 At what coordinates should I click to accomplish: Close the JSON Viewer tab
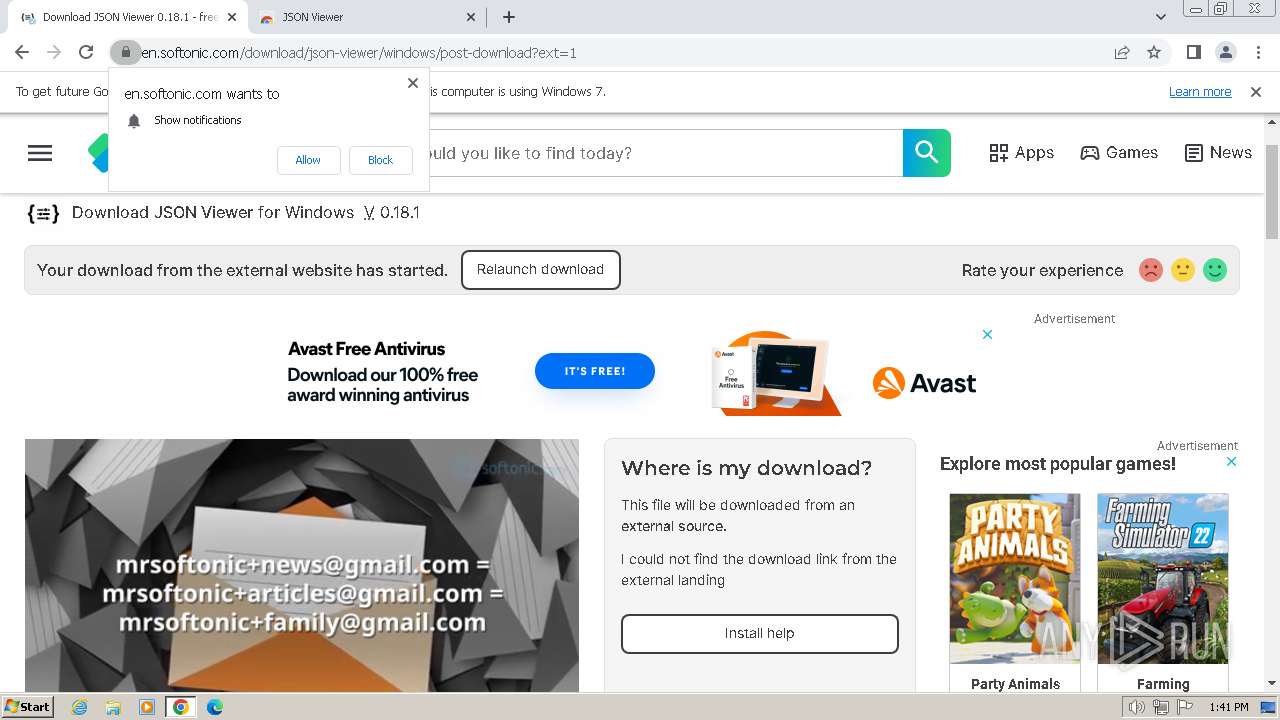point(471,17)
